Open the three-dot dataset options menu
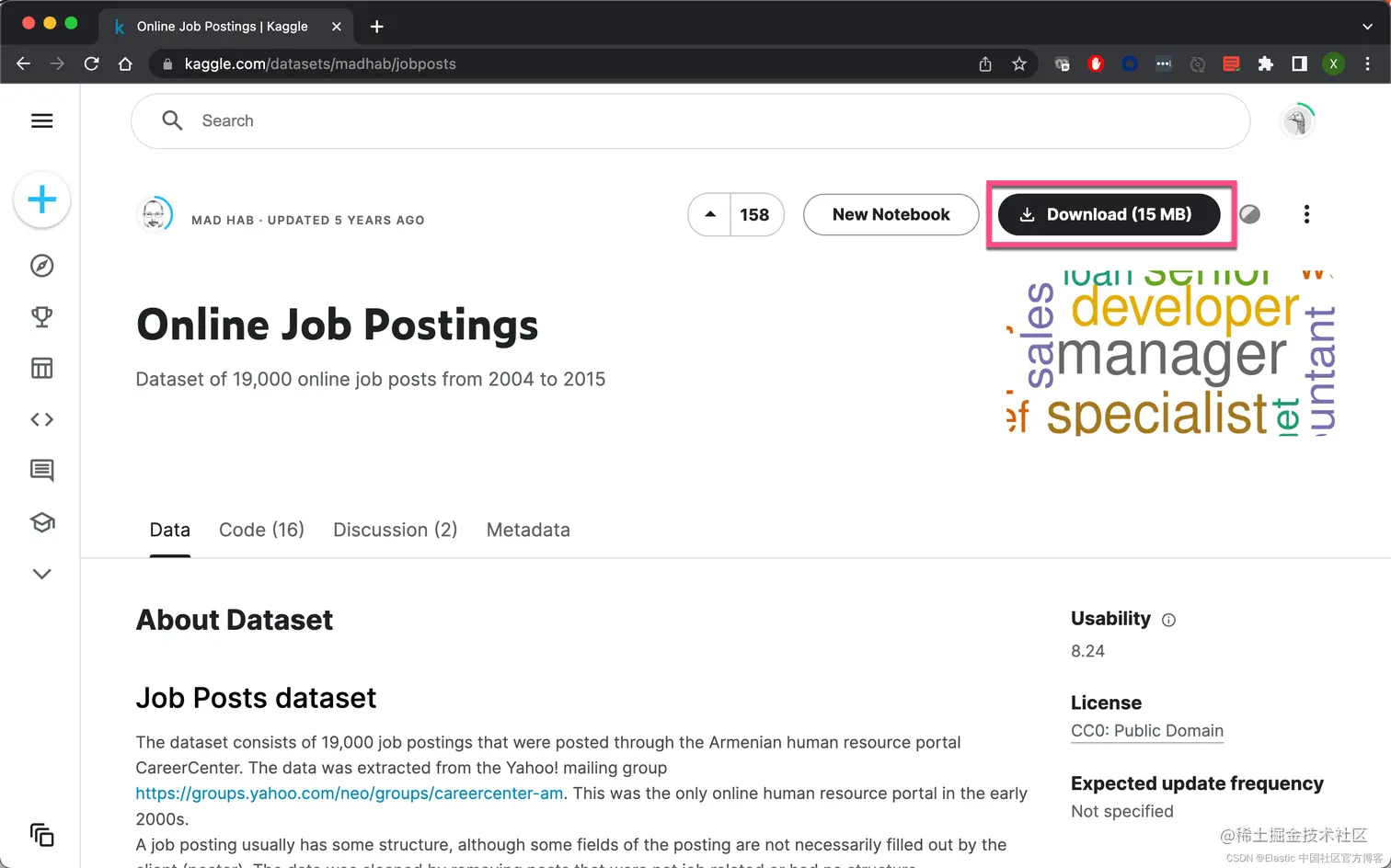The width and height of the screenshot is (1391, 868). click(x=1306, y=214)
